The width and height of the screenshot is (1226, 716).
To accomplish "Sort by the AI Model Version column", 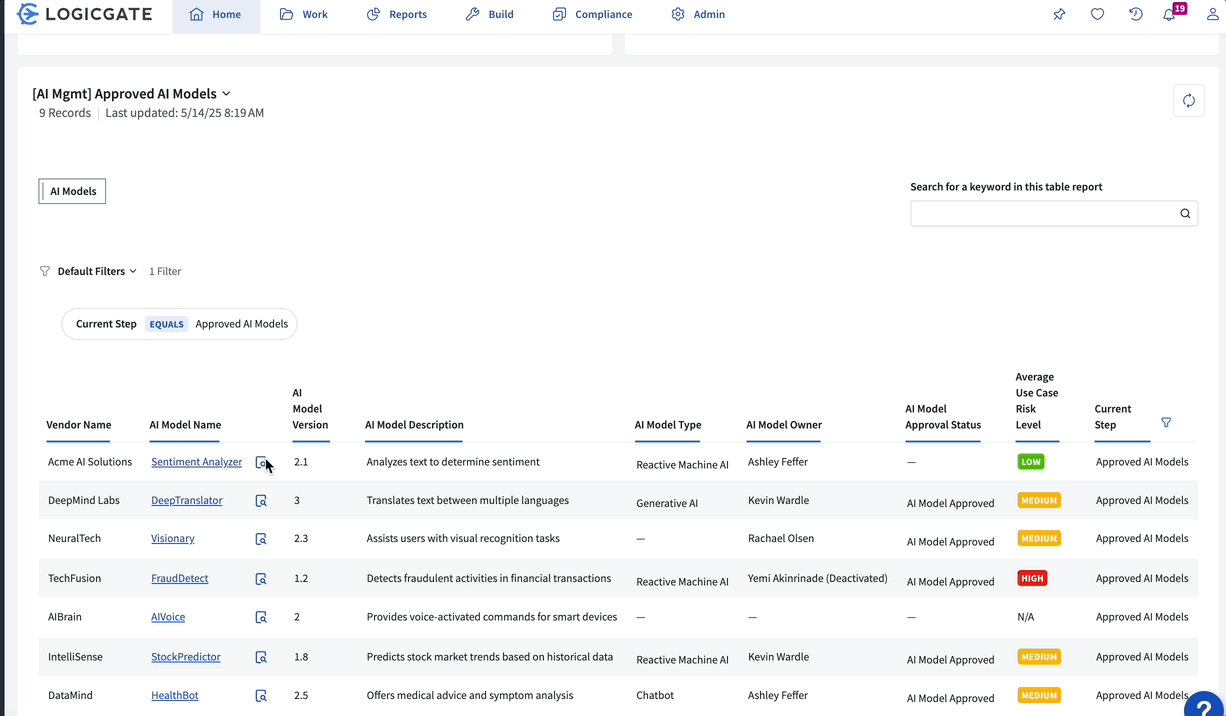I will [x=310, y=409].
